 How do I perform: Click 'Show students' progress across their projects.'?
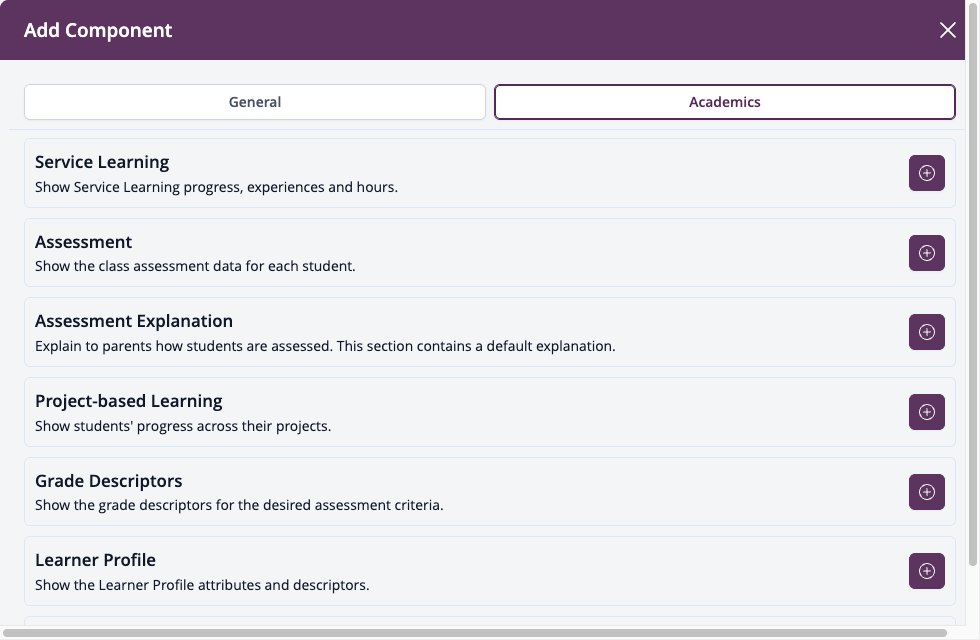[183, 426]
